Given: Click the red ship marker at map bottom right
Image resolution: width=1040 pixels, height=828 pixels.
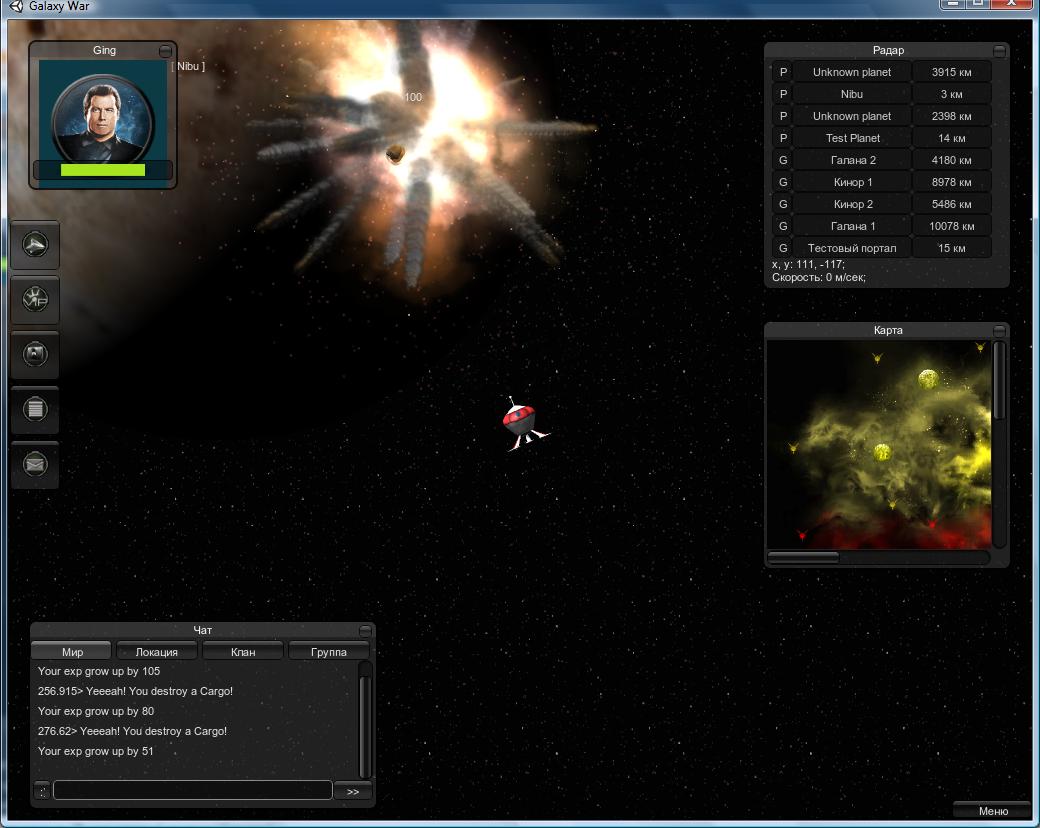Looking at the screenshot, I should click(931, 524).
